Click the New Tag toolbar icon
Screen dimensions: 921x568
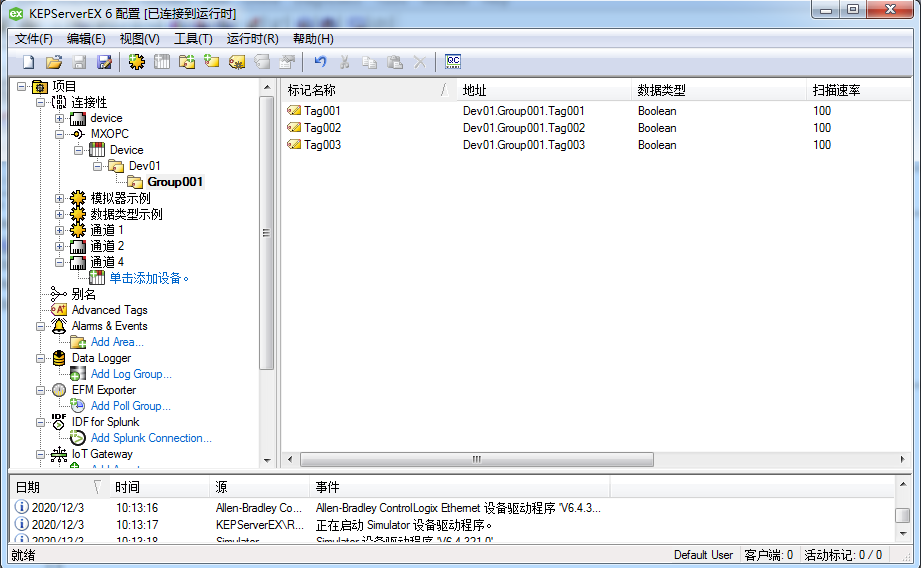click(x=212, y=62)
